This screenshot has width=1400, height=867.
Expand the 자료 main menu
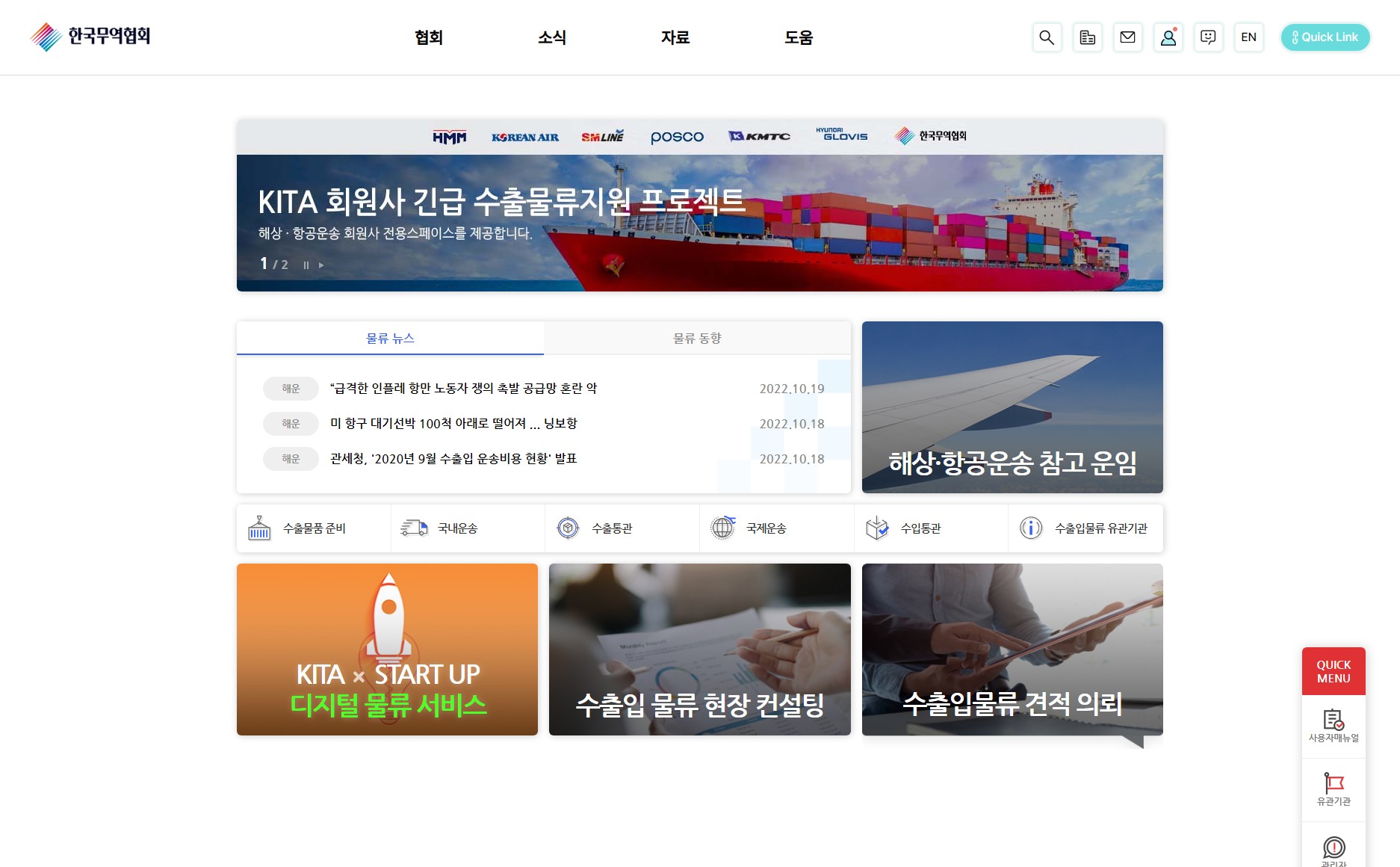pyautogui.click(x=675, y=37)
